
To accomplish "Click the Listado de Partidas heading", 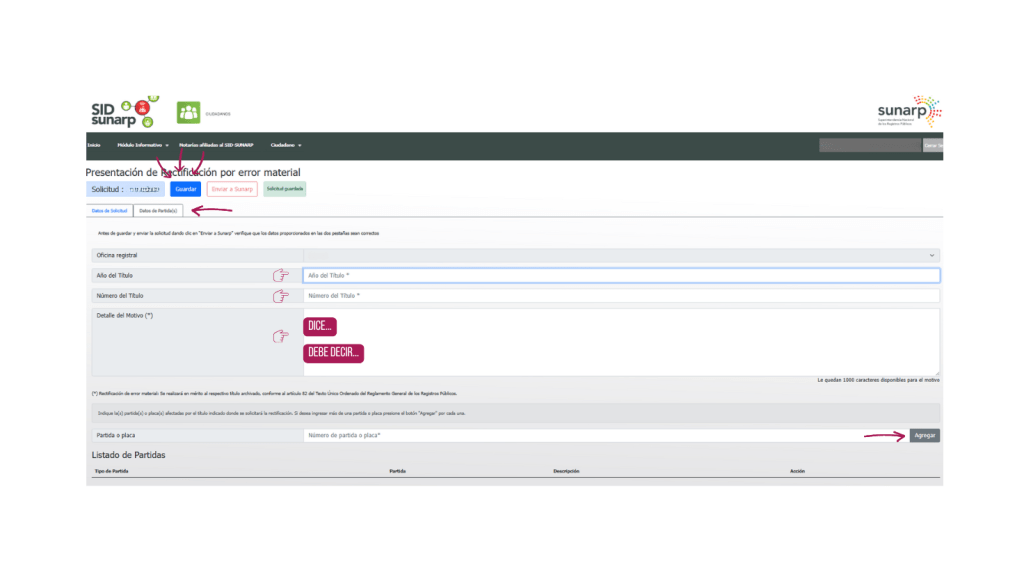I will click(129, 455).
